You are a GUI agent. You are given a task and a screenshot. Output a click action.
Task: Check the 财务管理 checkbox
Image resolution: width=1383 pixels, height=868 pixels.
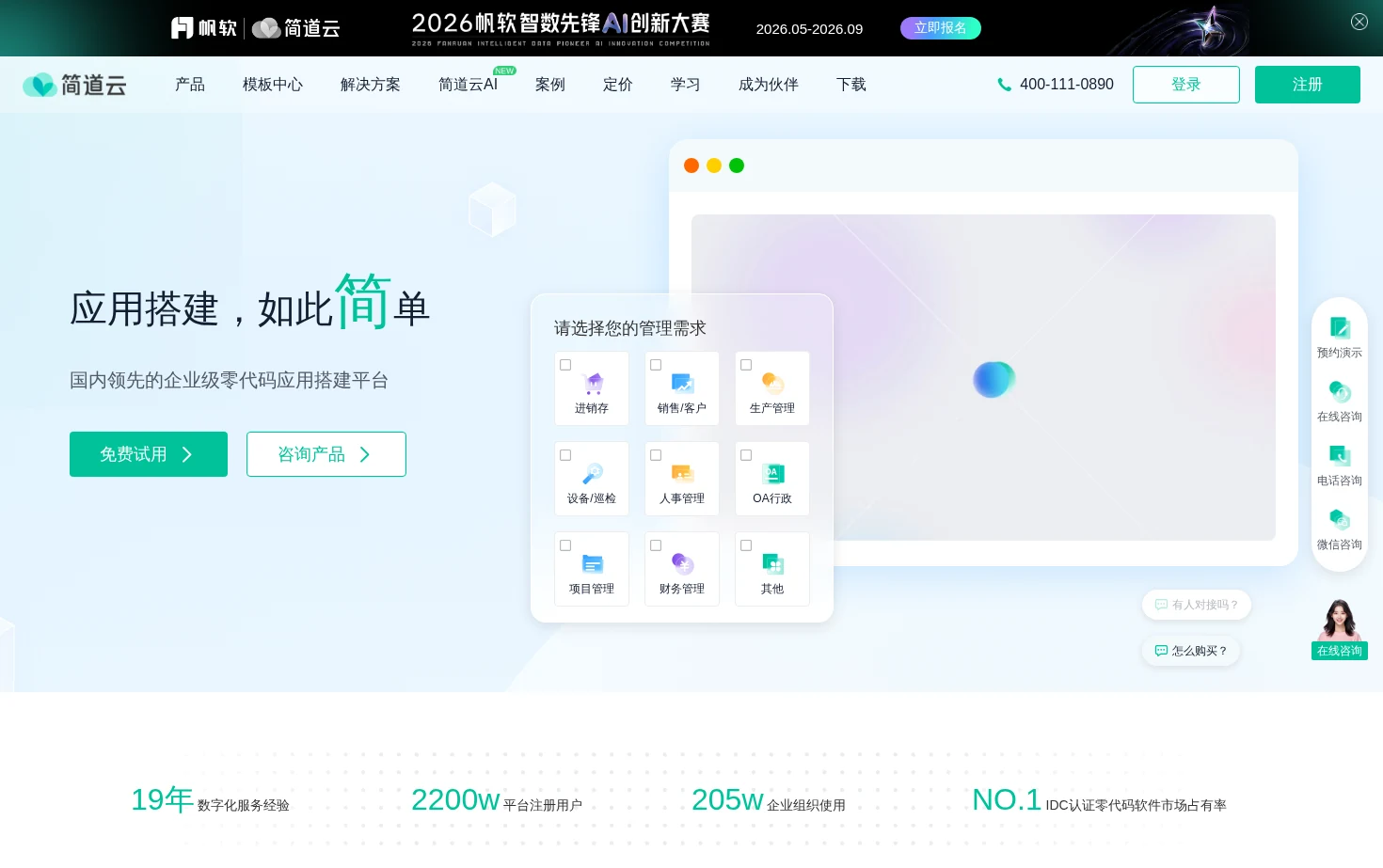pos(656,545)
